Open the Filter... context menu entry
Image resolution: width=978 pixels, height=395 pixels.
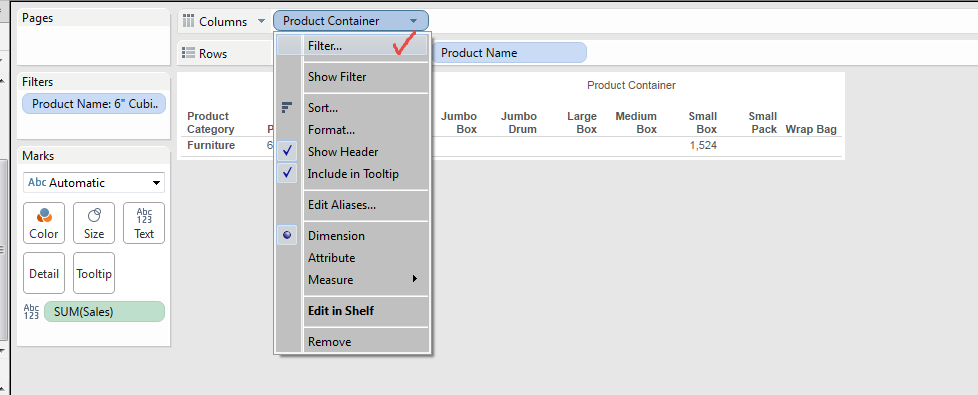click(x=352, y=46)
